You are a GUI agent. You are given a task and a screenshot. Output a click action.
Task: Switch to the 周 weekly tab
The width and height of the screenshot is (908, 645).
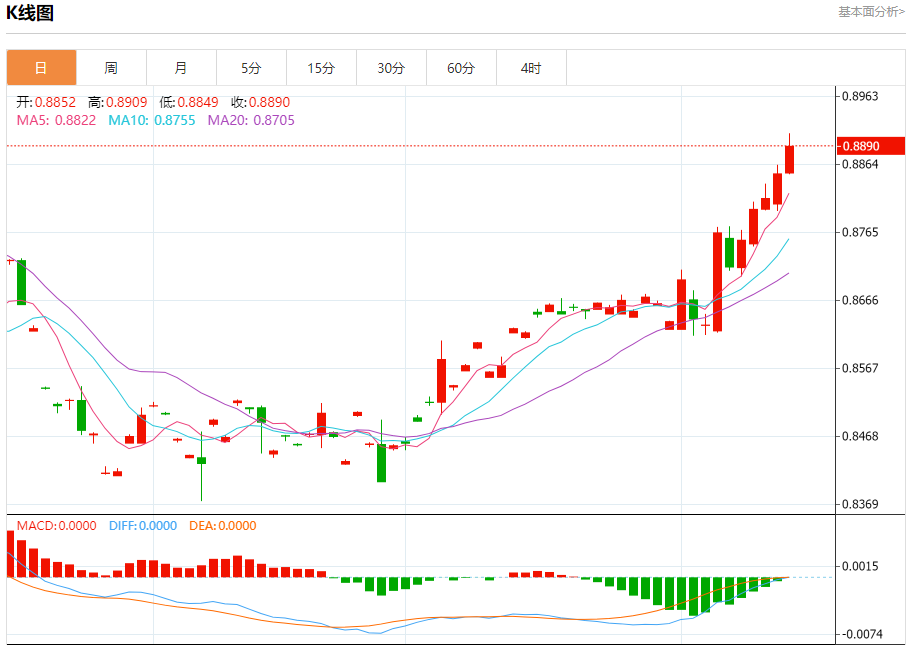click(x=111, y=68)
